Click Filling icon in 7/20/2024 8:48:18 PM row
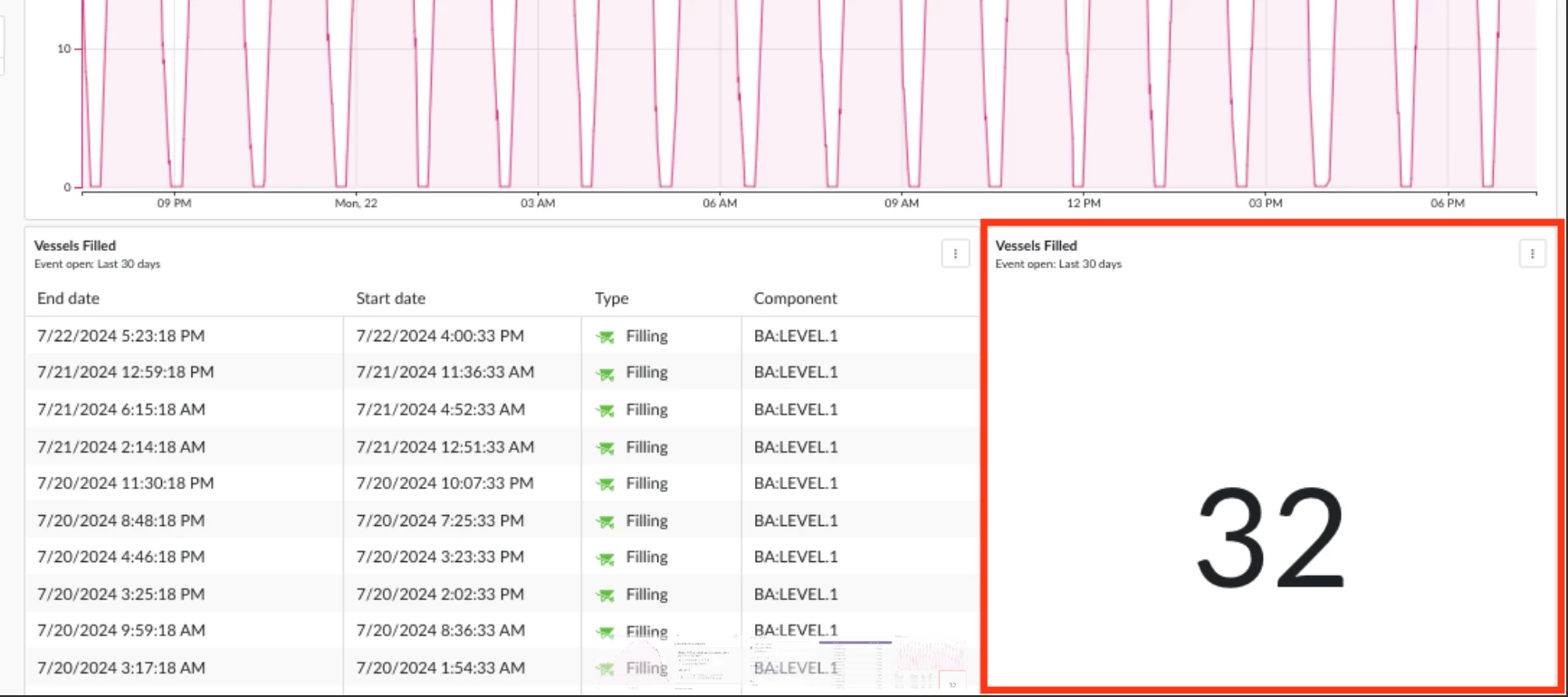 [x=605, y=521]
